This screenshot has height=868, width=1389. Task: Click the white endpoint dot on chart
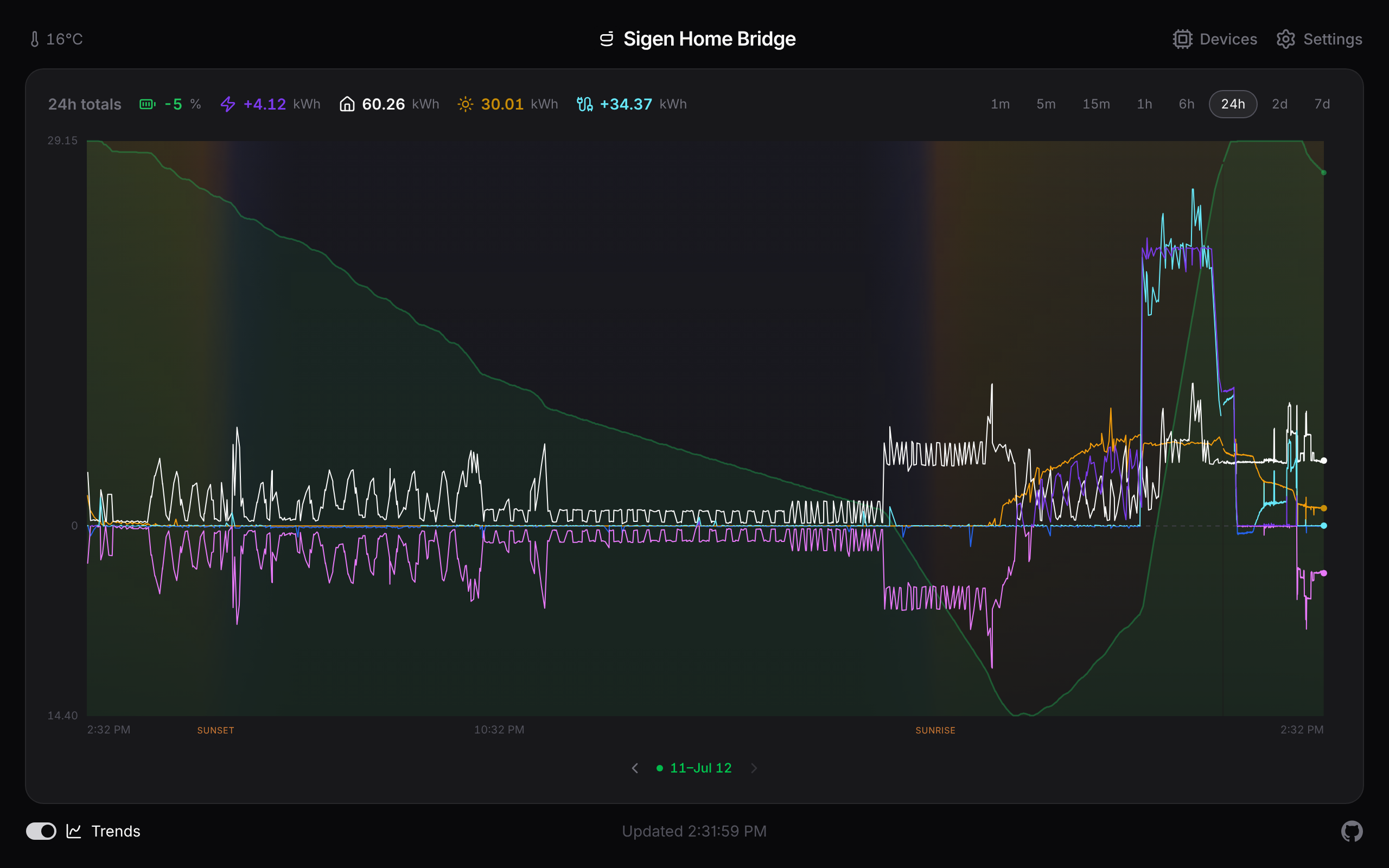(x=1323, y=461)
